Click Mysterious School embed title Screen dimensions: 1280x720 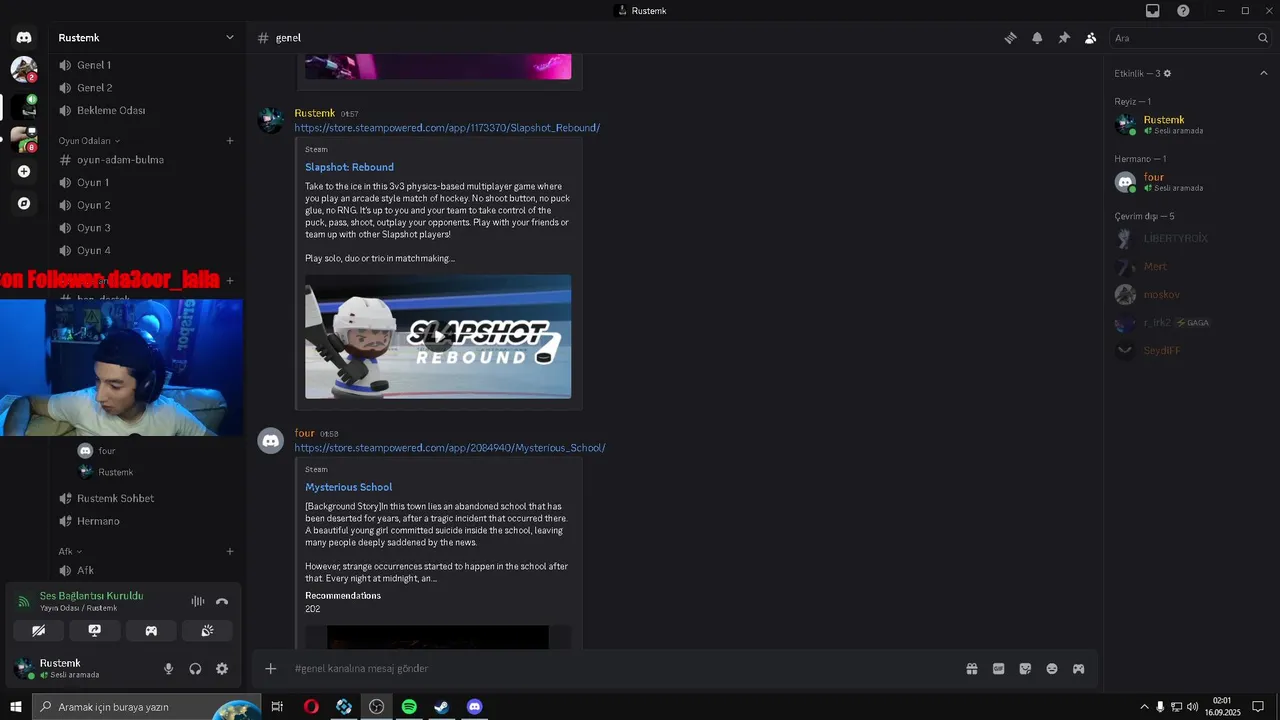tap(348, 487)
